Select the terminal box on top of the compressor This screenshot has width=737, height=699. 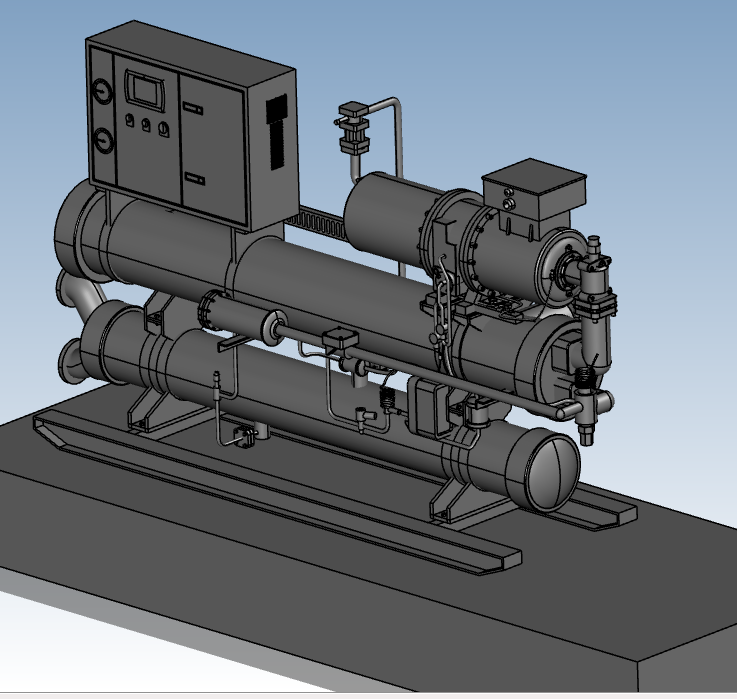(x=536, y=191)
